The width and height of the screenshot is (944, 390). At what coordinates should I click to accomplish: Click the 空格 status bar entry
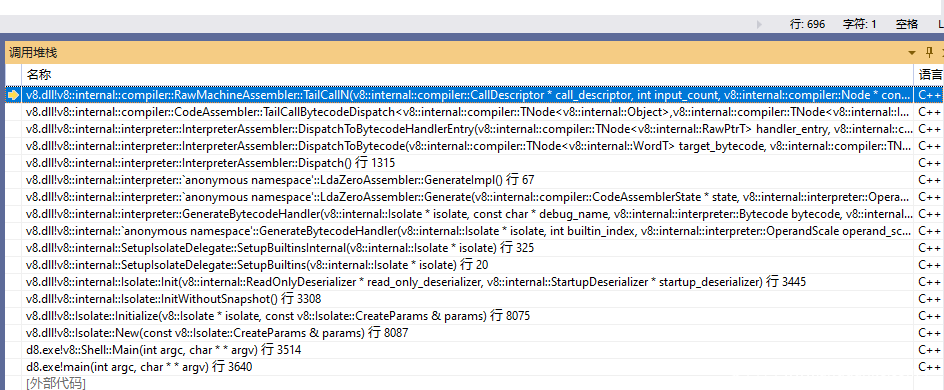point(907,24)
